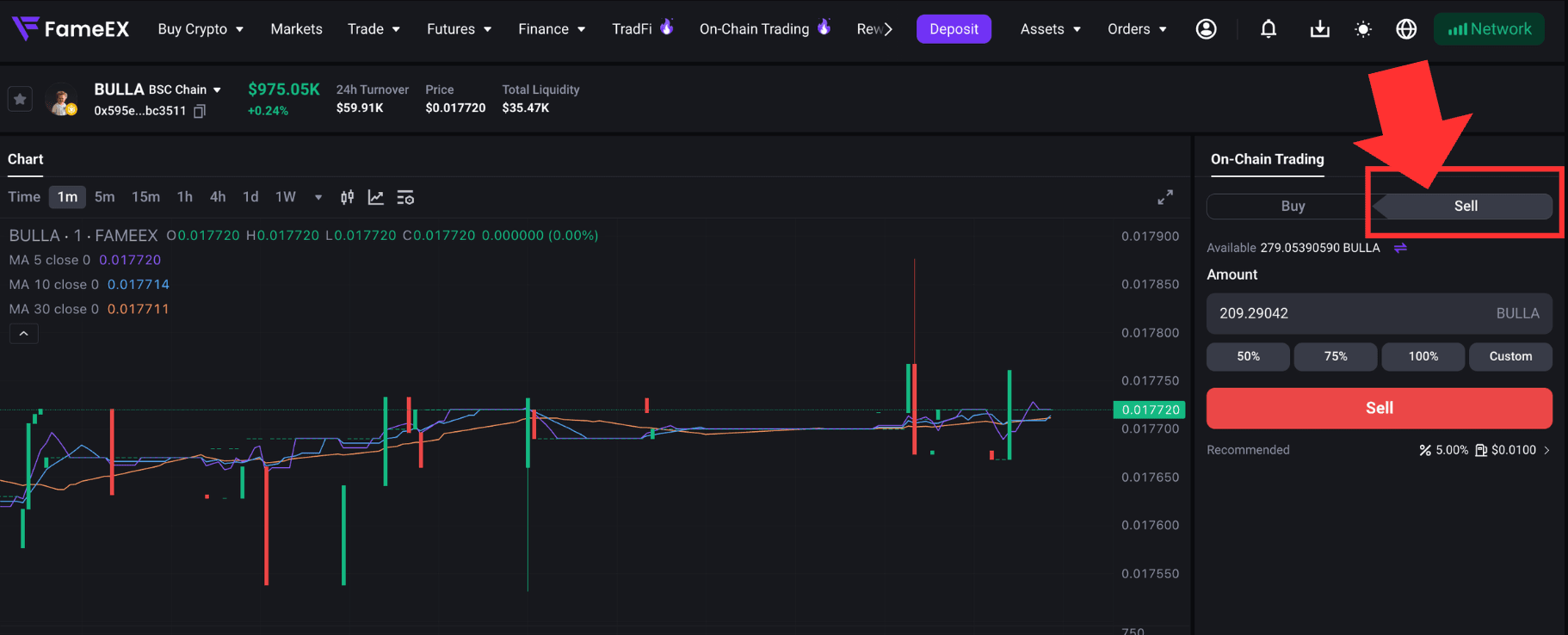
Task: Click the 0.017720 current price marker
Action: pos(1150,410)
